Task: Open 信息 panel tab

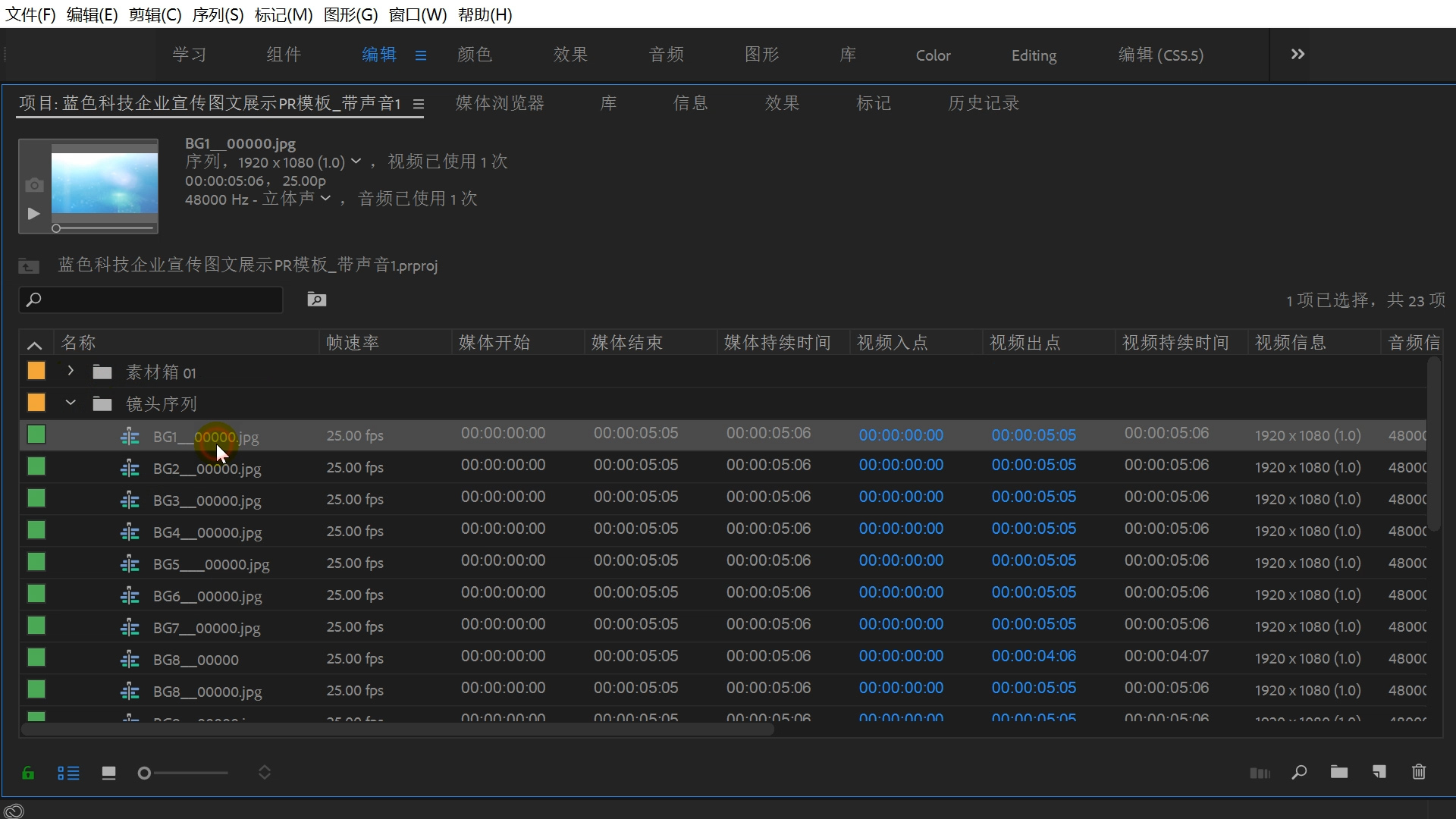Action: [690, 103]
